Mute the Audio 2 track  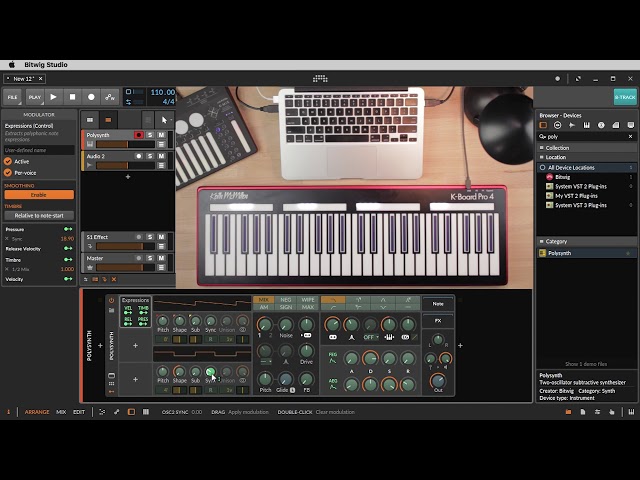[161, 156]
